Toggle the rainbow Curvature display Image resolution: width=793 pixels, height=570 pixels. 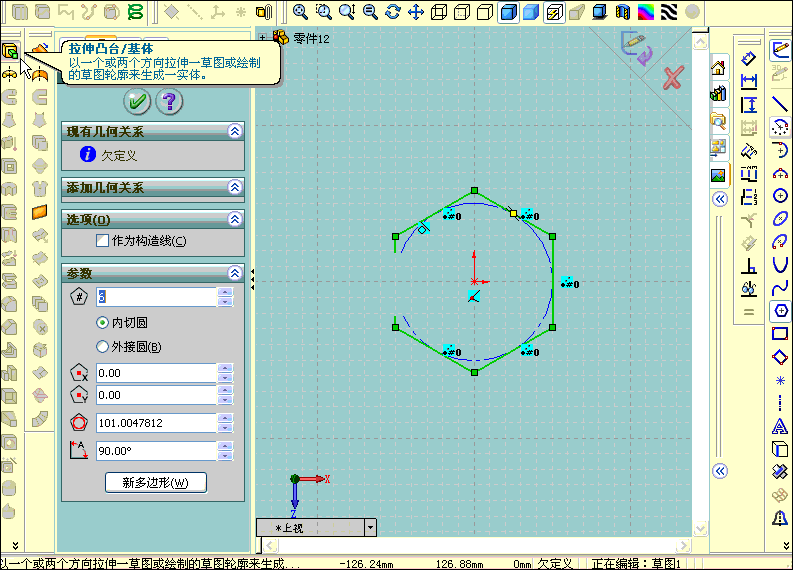pos(646,12)
